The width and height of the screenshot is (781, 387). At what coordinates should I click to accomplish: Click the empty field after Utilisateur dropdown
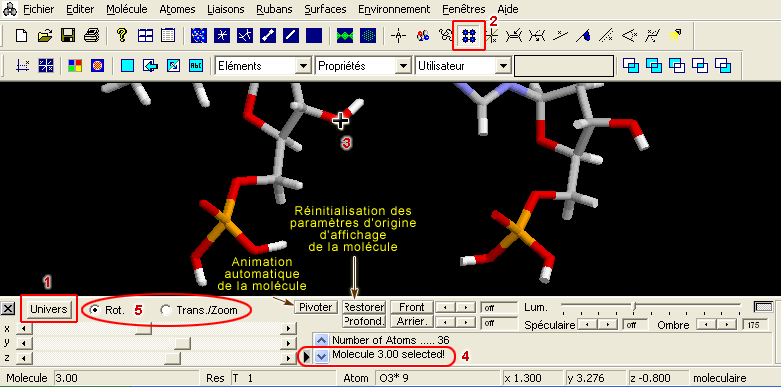coord(563,66)
